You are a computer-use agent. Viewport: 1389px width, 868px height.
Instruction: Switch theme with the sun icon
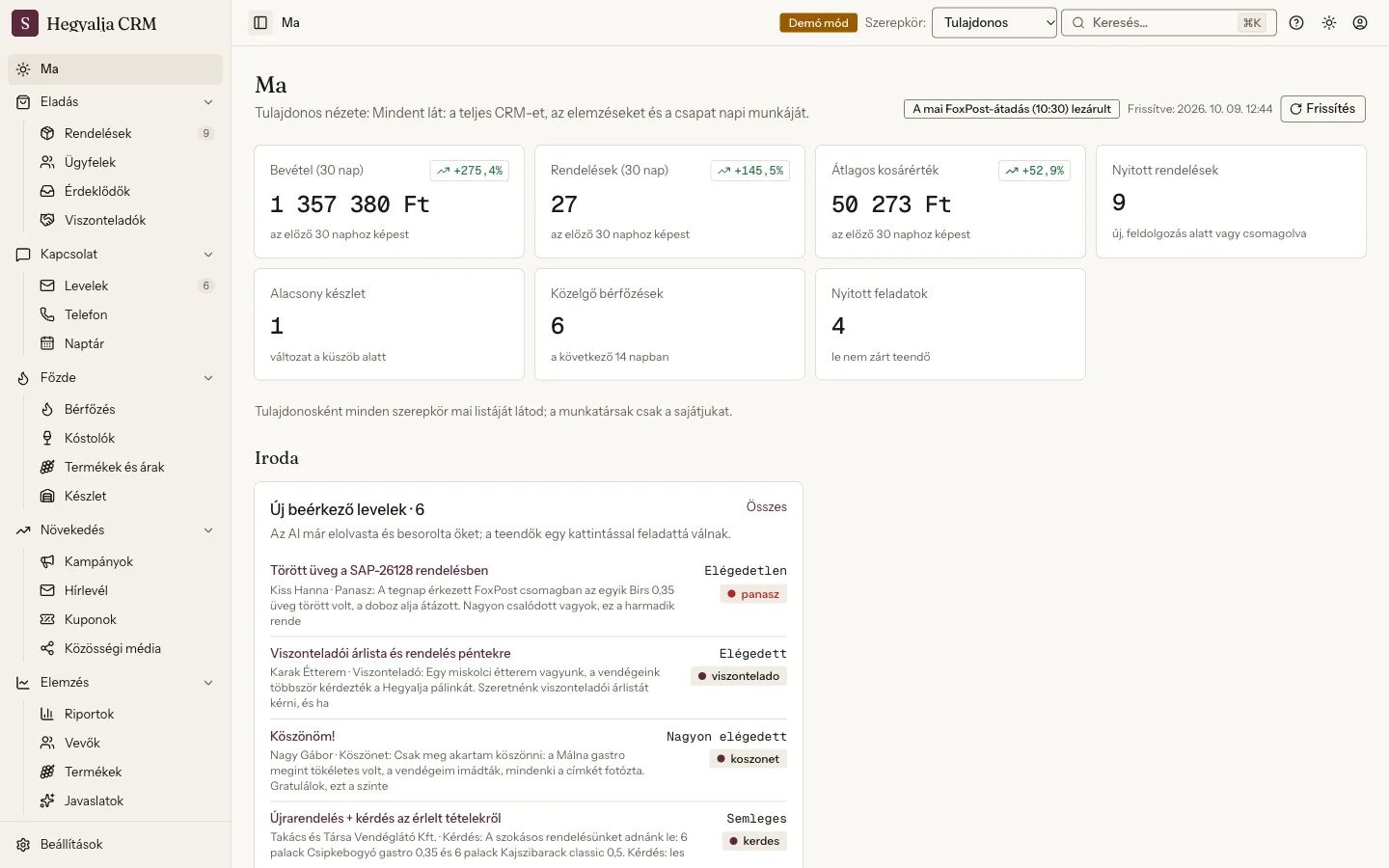(x=1329, y=22)
